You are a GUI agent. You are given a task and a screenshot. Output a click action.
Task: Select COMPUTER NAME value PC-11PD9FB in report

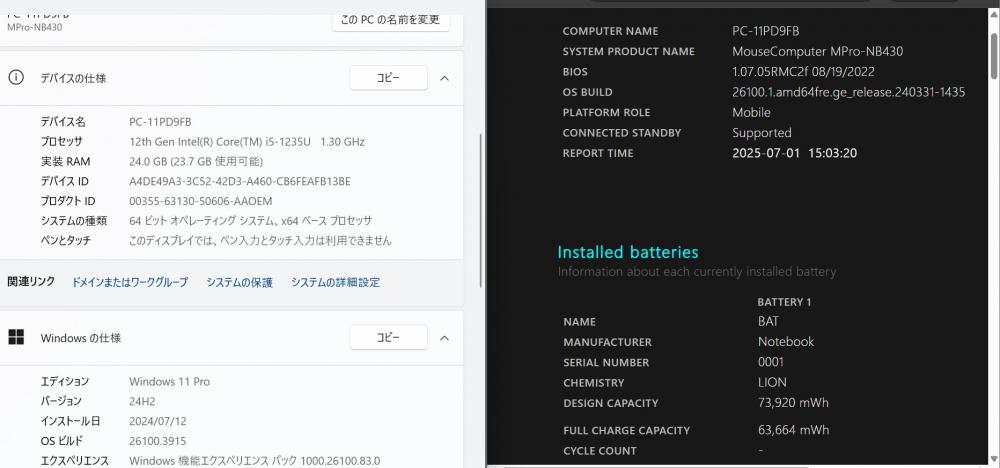(x=765, y=31)
